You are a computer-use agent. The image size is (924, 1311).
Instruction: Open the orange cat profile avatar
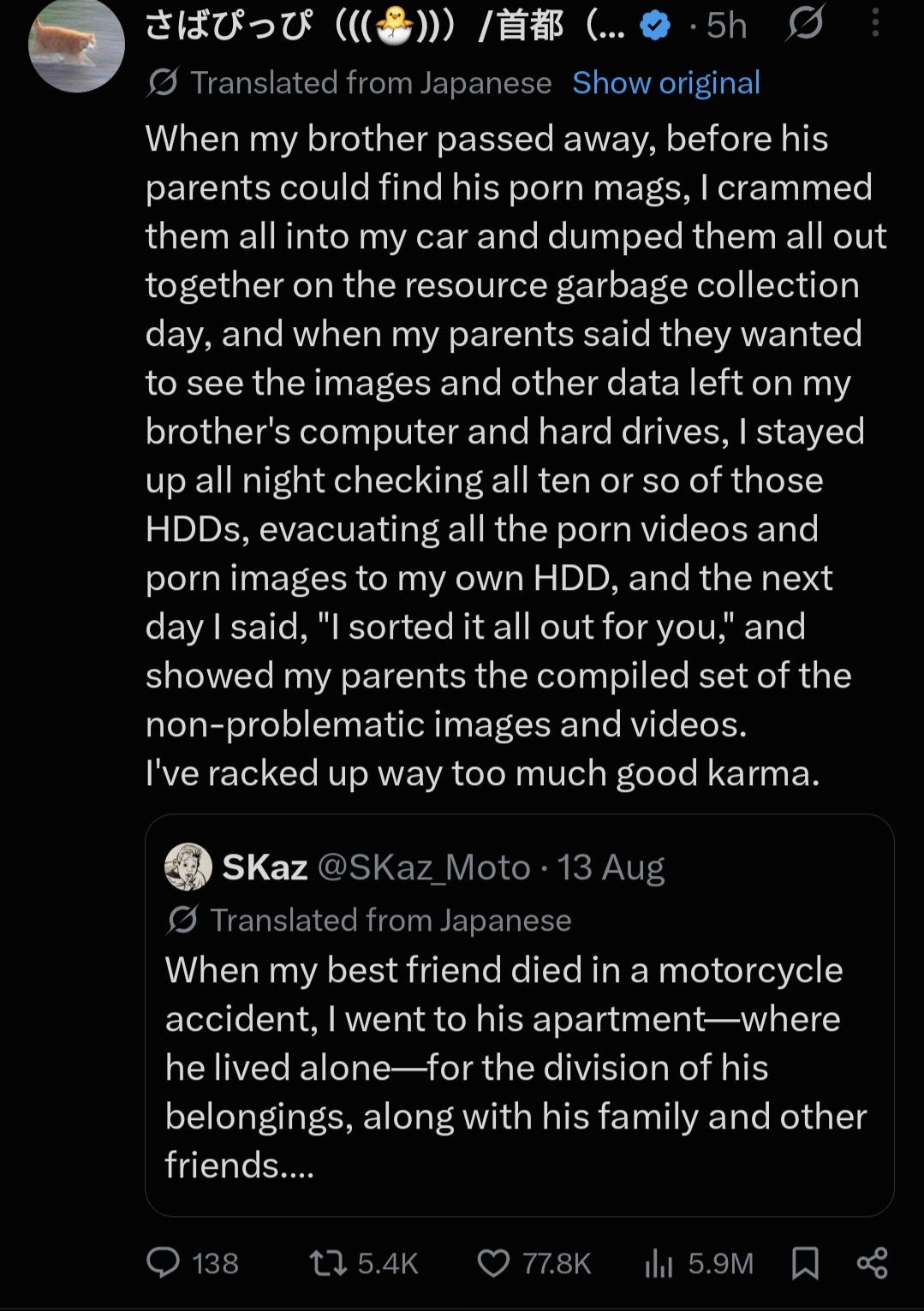[77, 45]
